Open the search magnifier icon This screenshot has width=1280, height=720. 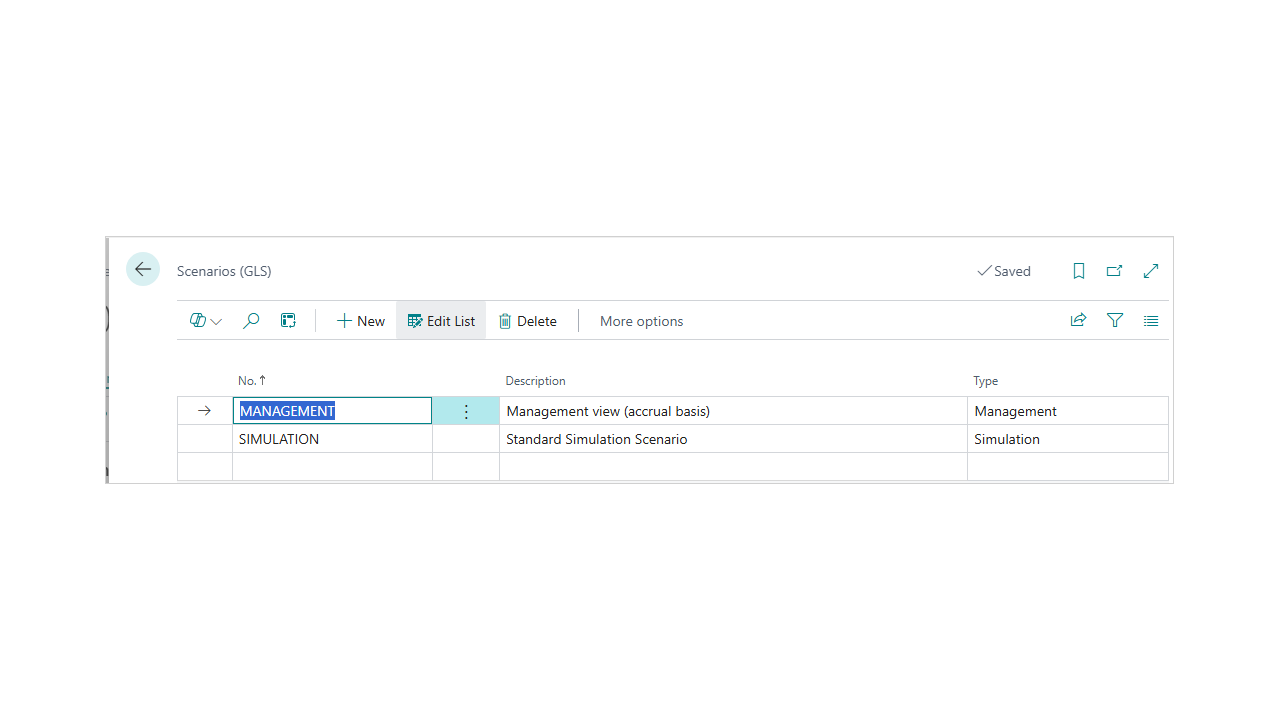pyautogui.click(x=251, y=321)
